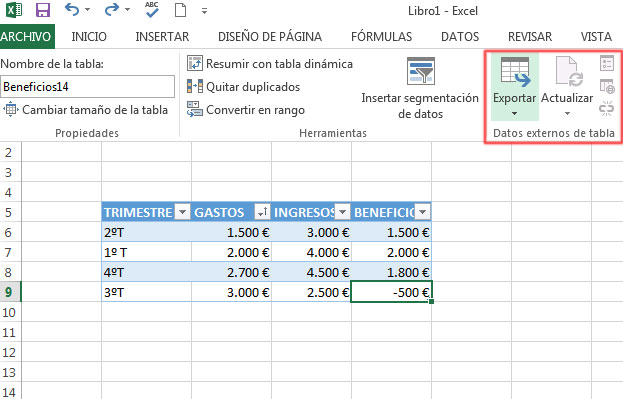This screenshot has width=623, height=399.
Task: Click the Excel application icon
Action: pos(14,10)
